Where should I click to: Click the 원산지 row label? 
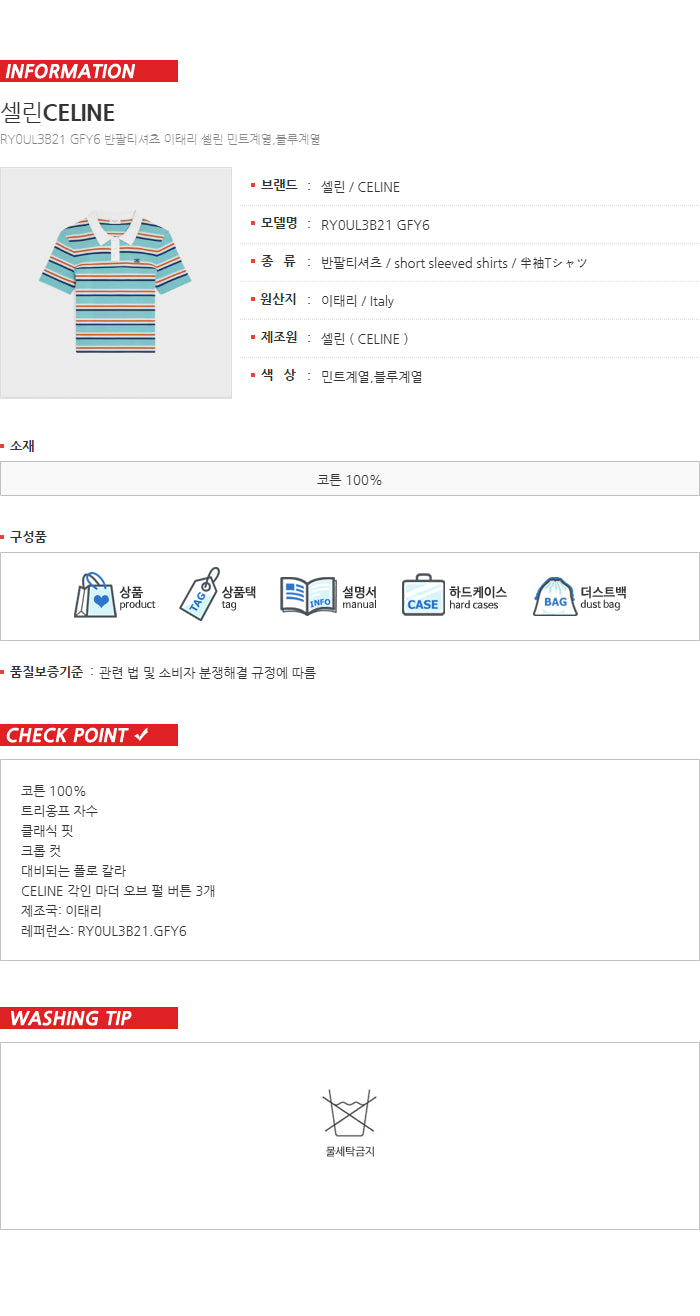(279, 300)
